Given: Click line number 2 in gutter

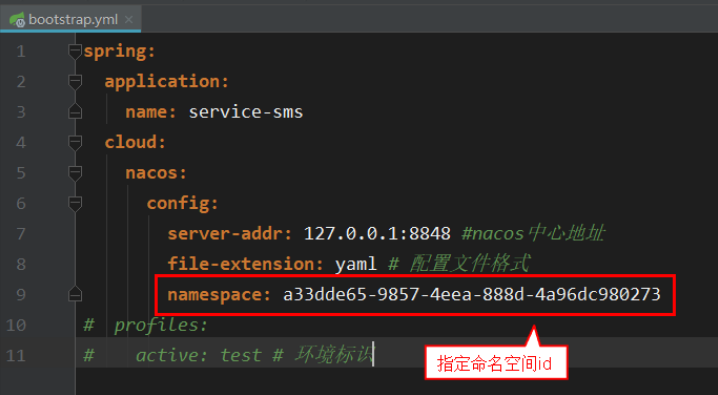Looking at the screenshot, I should pos(21,81).
